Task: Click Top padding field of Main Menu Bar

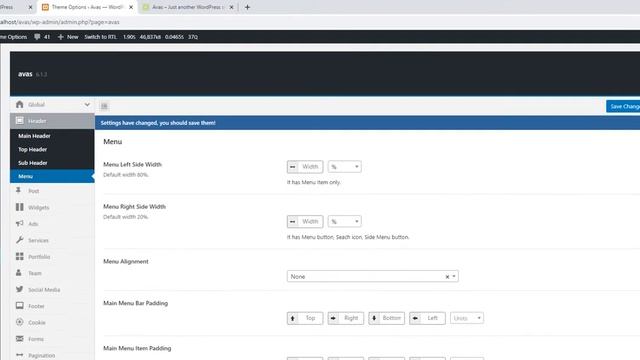Action: (310, 318)
